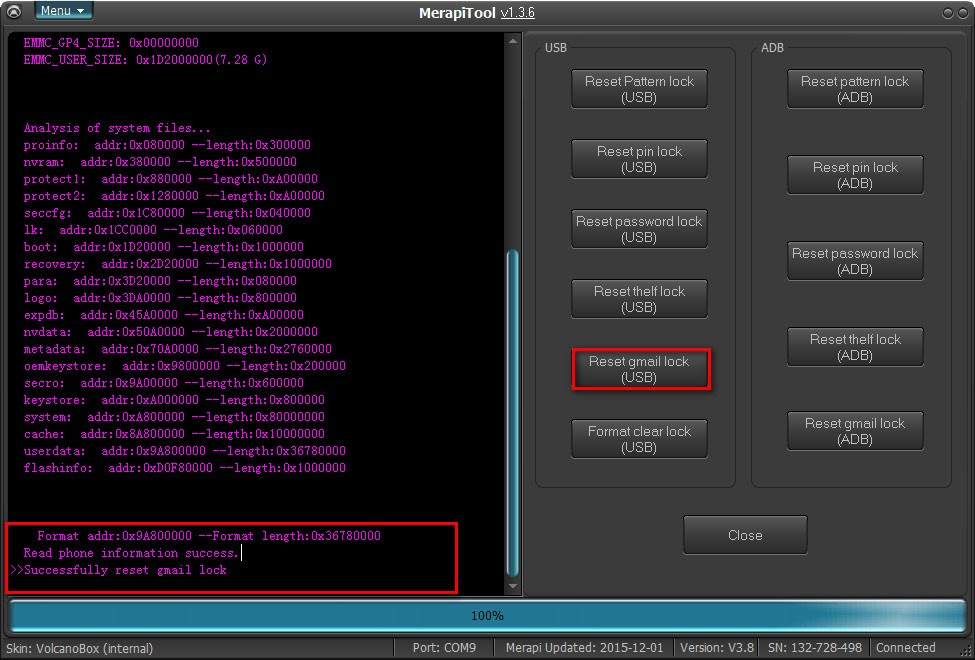The height and width of the screenshot is (660, 975).
Task: Click the minimize circle in title bar
Action: pos(947,12)
